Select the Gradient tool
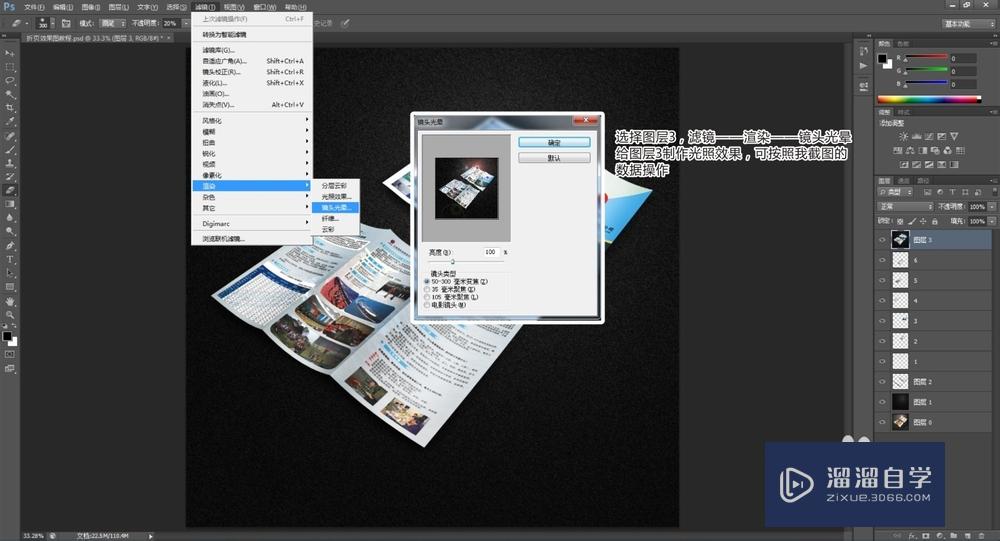This screenshot has height=541, width=1000. pyautogui.click(x=10, y=204)
